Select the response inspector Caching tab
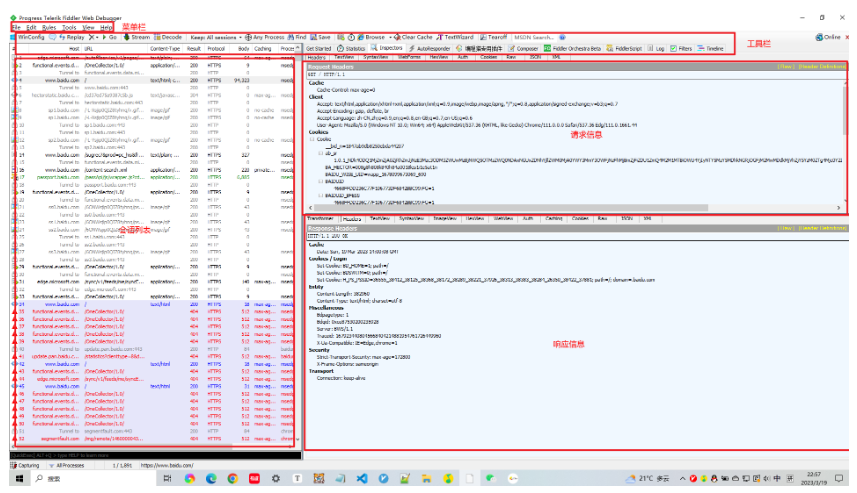The width and height of the screenshot is (857, 493). click(x=554, y=219)
